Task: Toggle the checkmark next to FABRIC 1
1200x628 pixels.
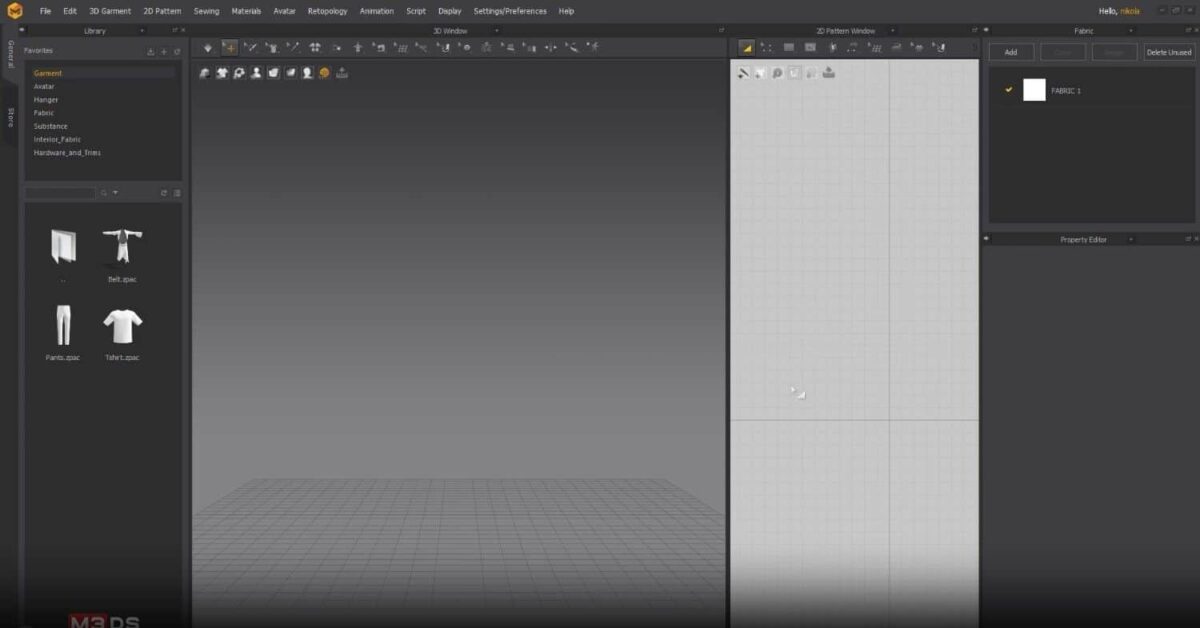Action: pos(1007,90)
